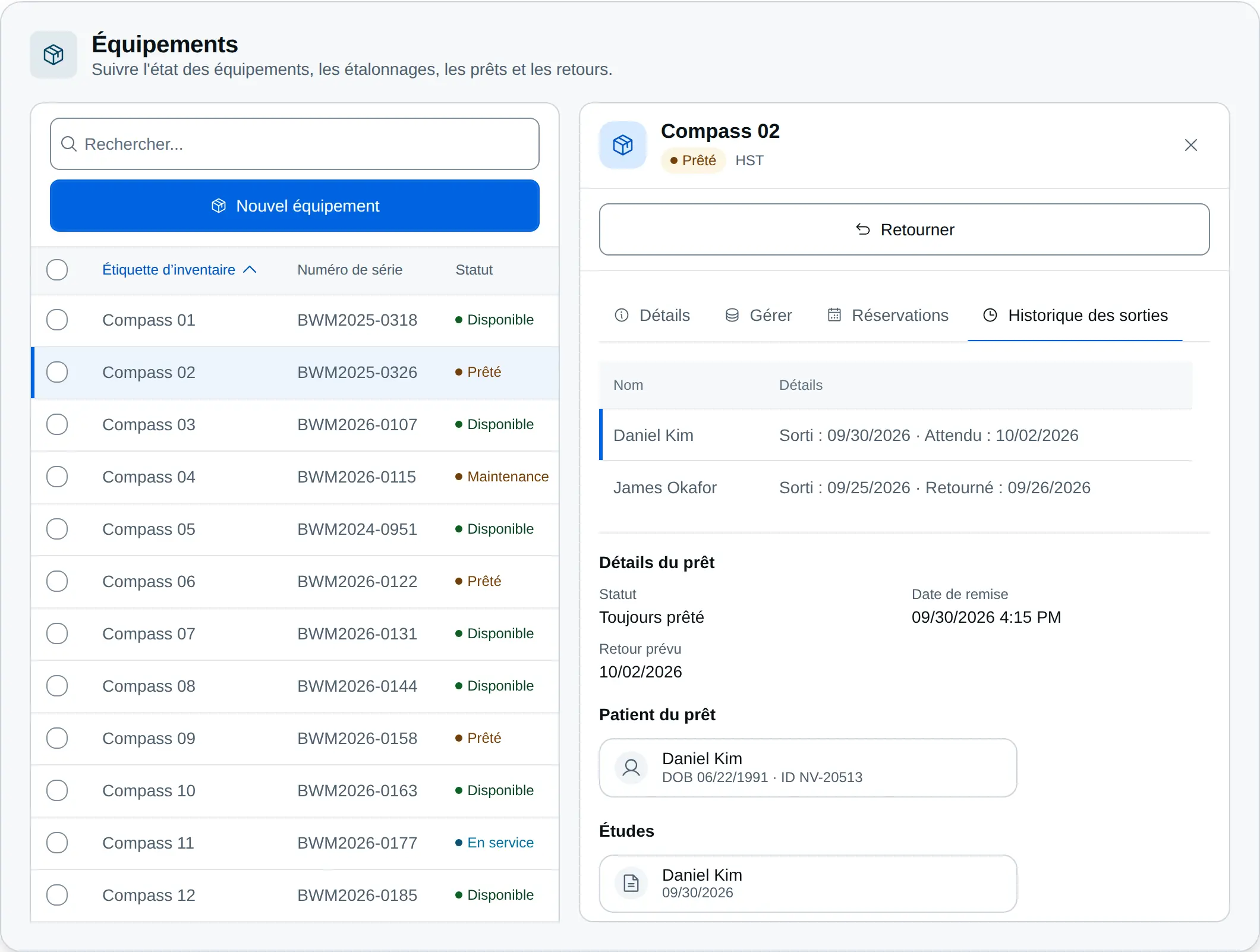Click the Études document icon
Image resolution: width=1260 pixels, height=952 pixels.
pyautogui.click(x=631, y=884)
